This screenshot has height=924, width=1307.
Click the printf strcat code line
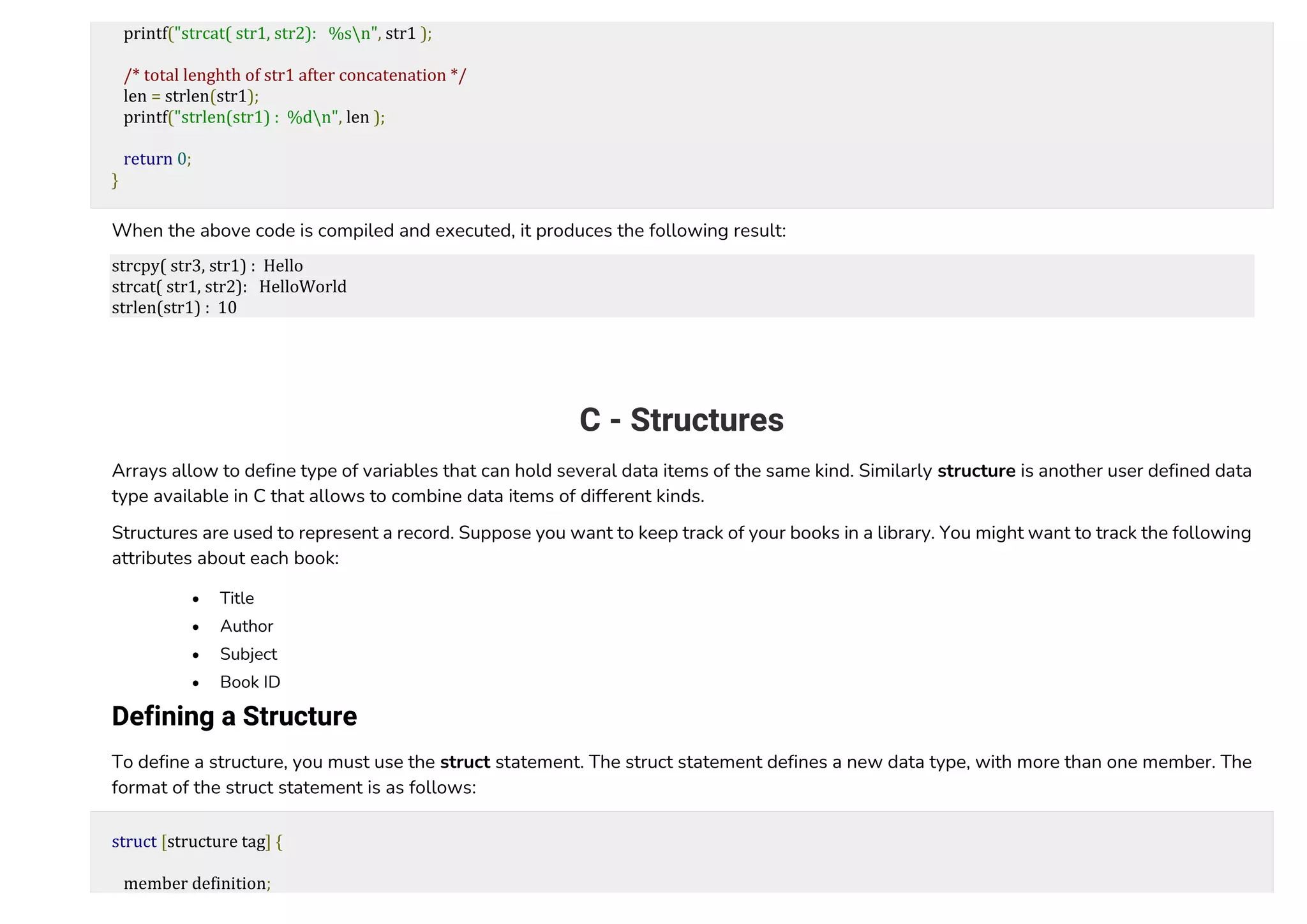point(278,33)
